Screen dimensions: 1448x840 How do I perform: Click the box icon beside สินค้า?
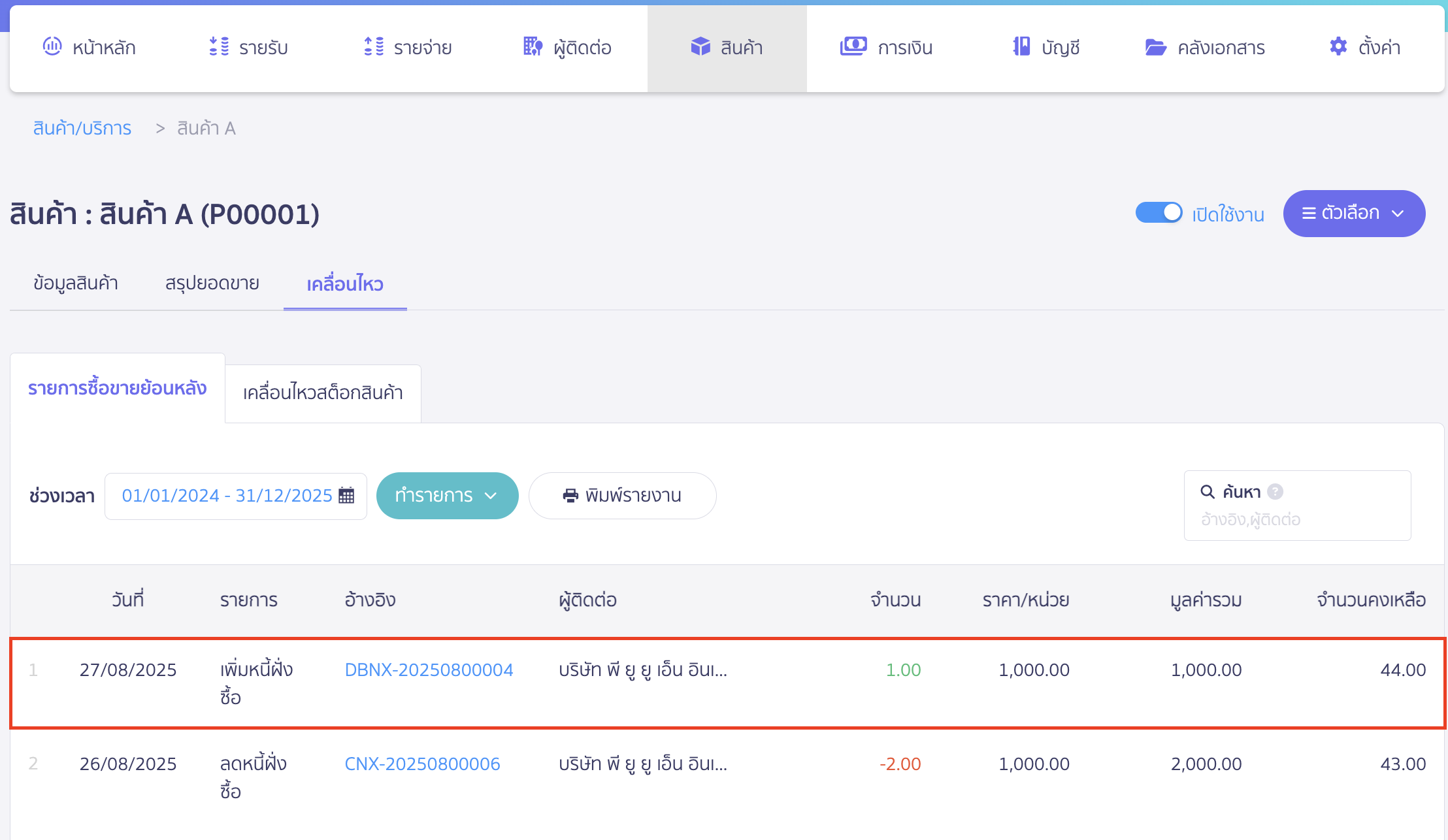700,46
